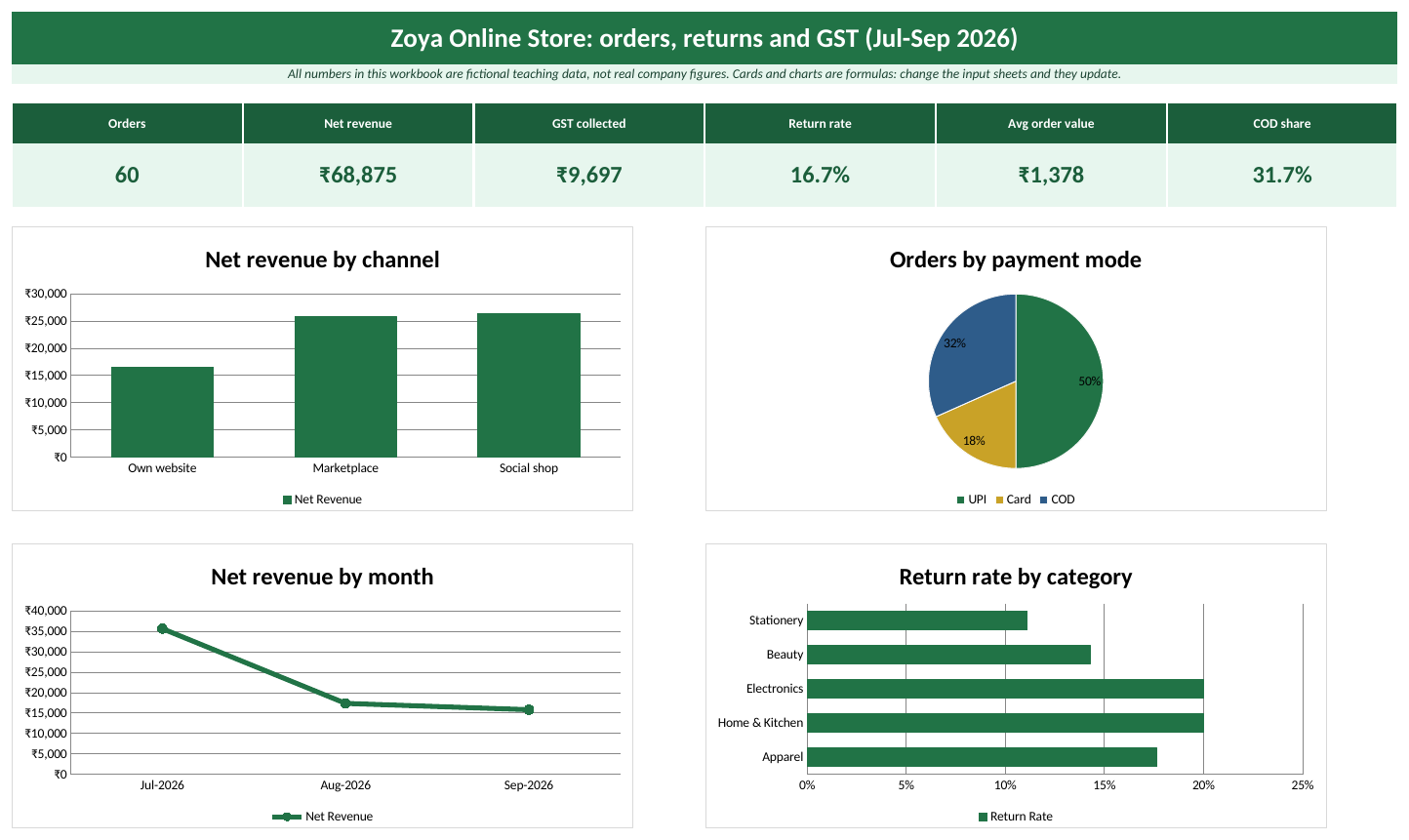The image size is (1409, 840).
Task: Click the Apparel return rate bar
Action: tap(982, 757)
